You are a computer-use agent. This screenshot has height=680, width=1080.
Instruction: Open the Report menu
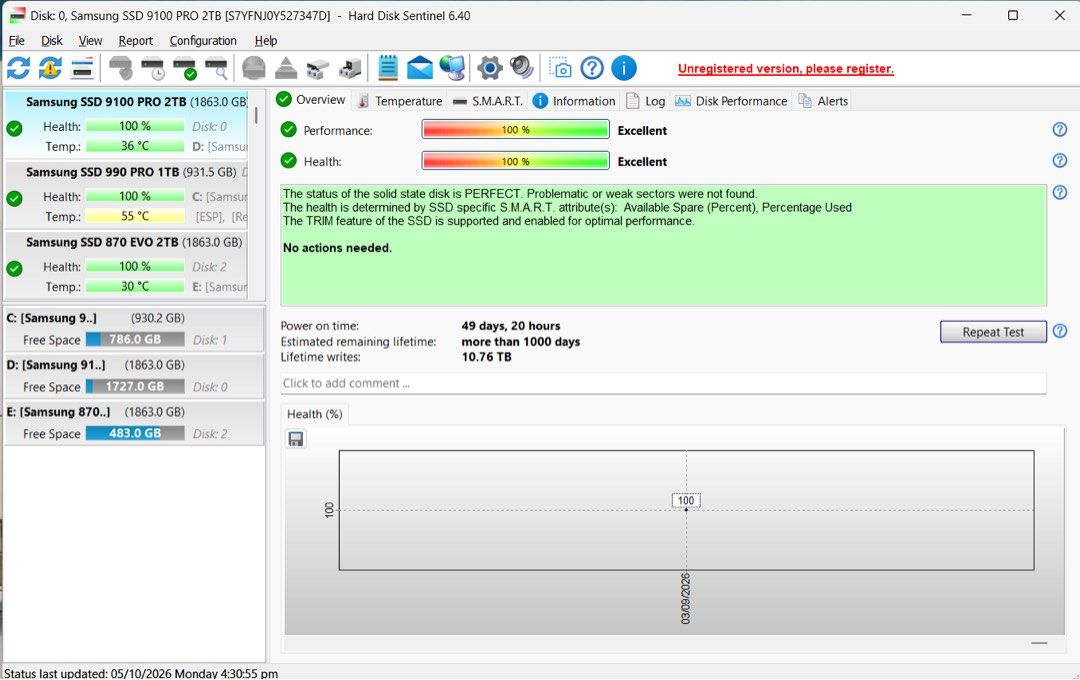pyautogui.click(x=136, y=41)
